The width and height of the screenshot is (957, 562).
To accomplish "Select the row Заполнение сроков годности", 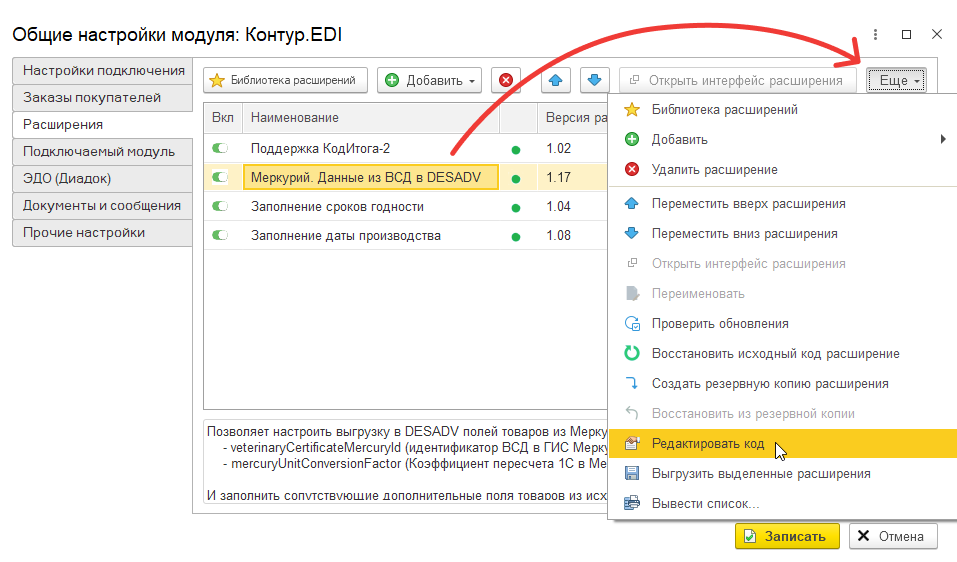I will 406,206.
